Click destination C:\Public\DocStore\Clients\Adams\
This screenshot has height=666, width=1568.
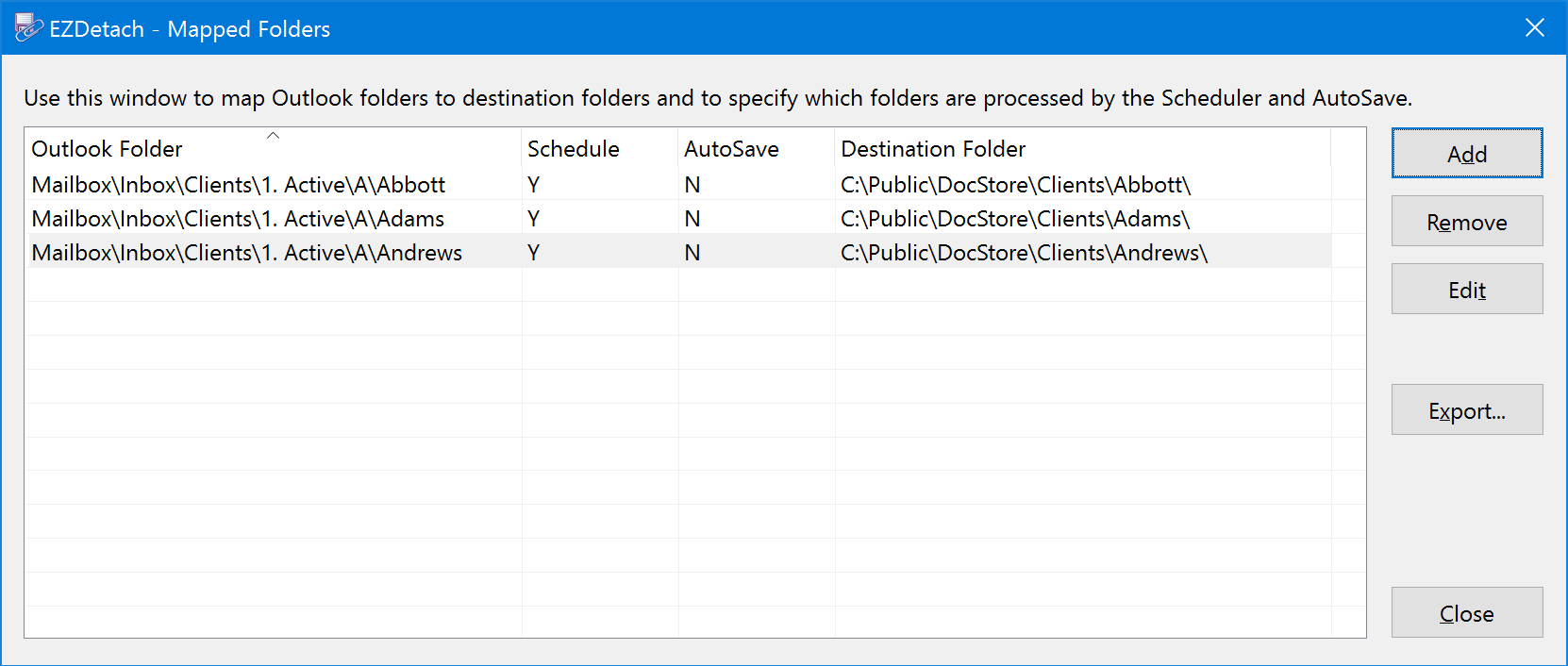click(1015, 218)
